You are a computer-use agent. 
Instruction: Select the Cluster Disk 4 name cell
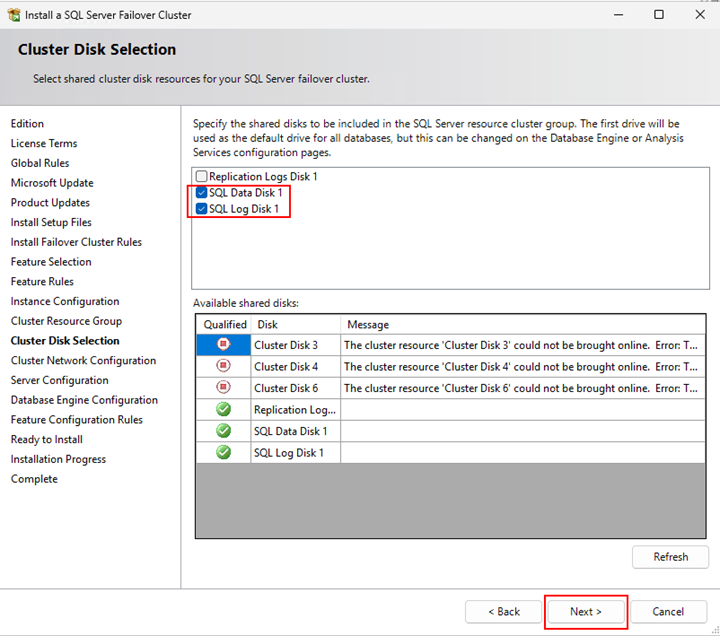[296, 366]
